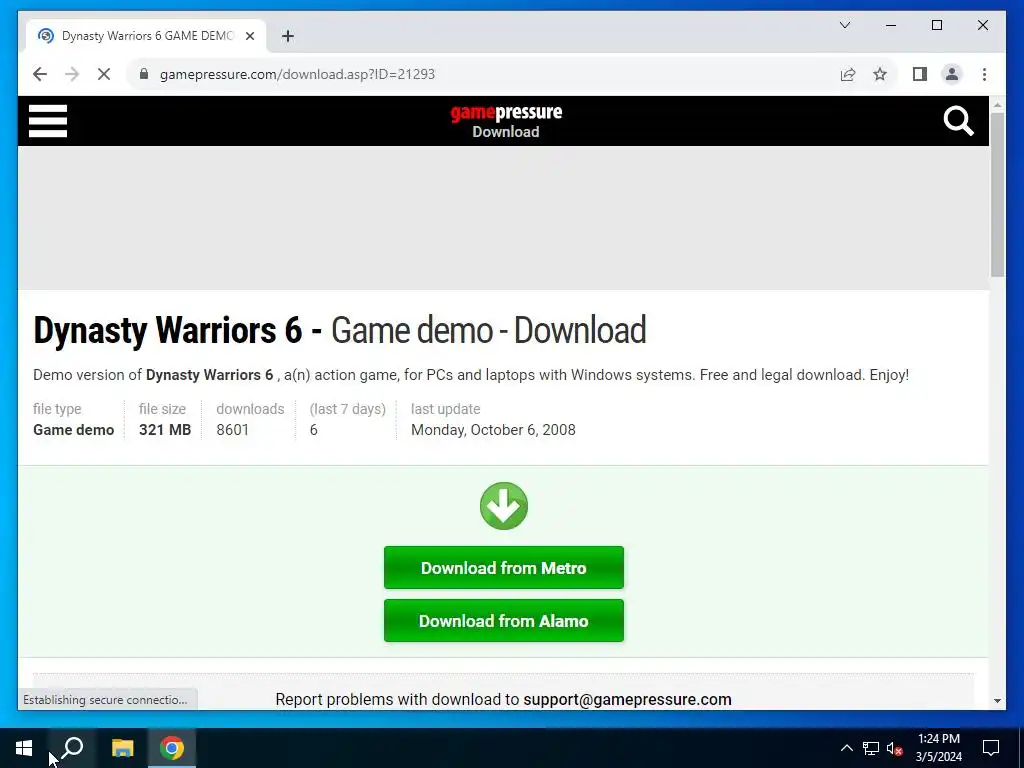The width and height of the screenshot is (1024, 768).
Task: Open Chrome profile avatar
Action: point(952,74)
